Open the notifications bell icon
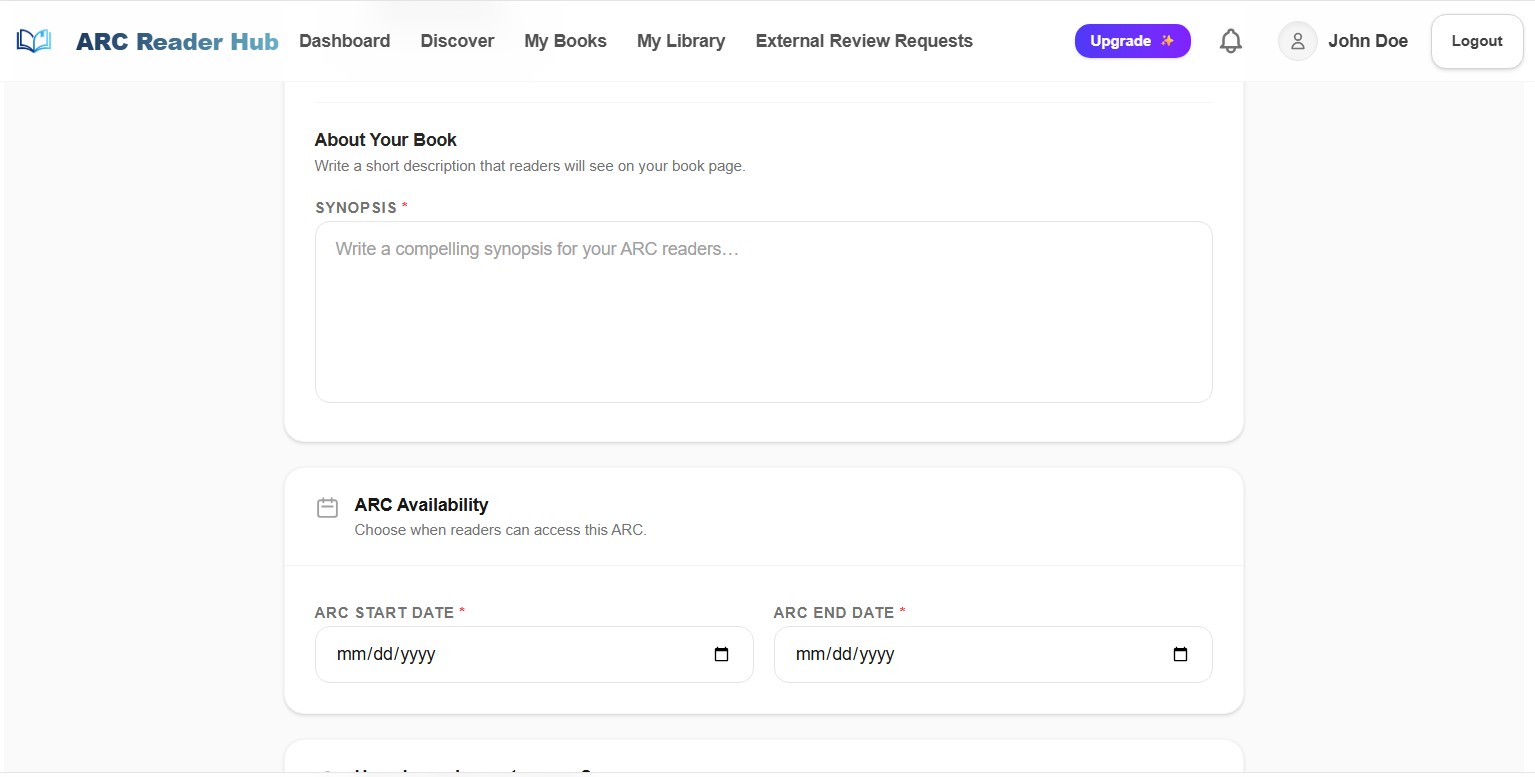 point(1231,41)
